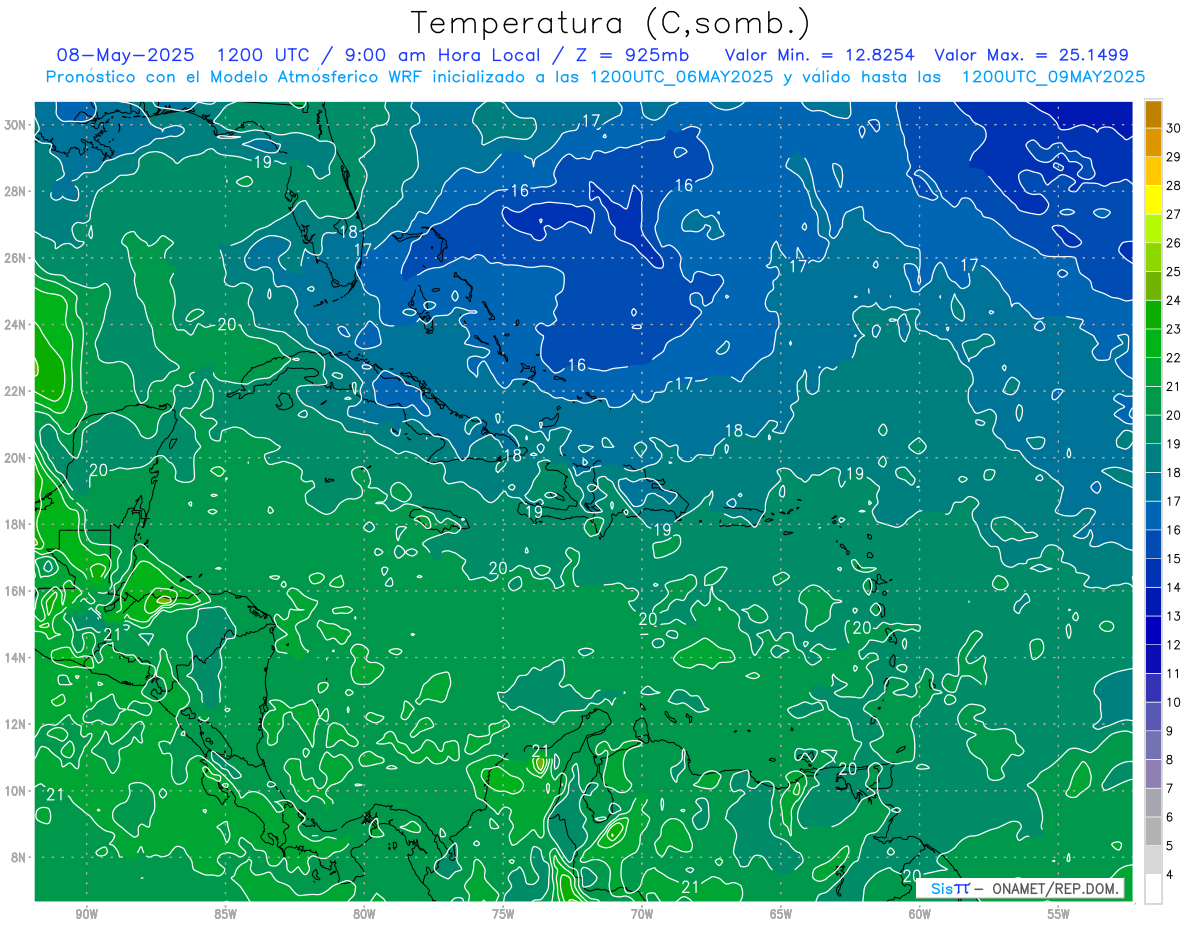
Task: Click the 90W longitude axis label
Action: [86, 913]
